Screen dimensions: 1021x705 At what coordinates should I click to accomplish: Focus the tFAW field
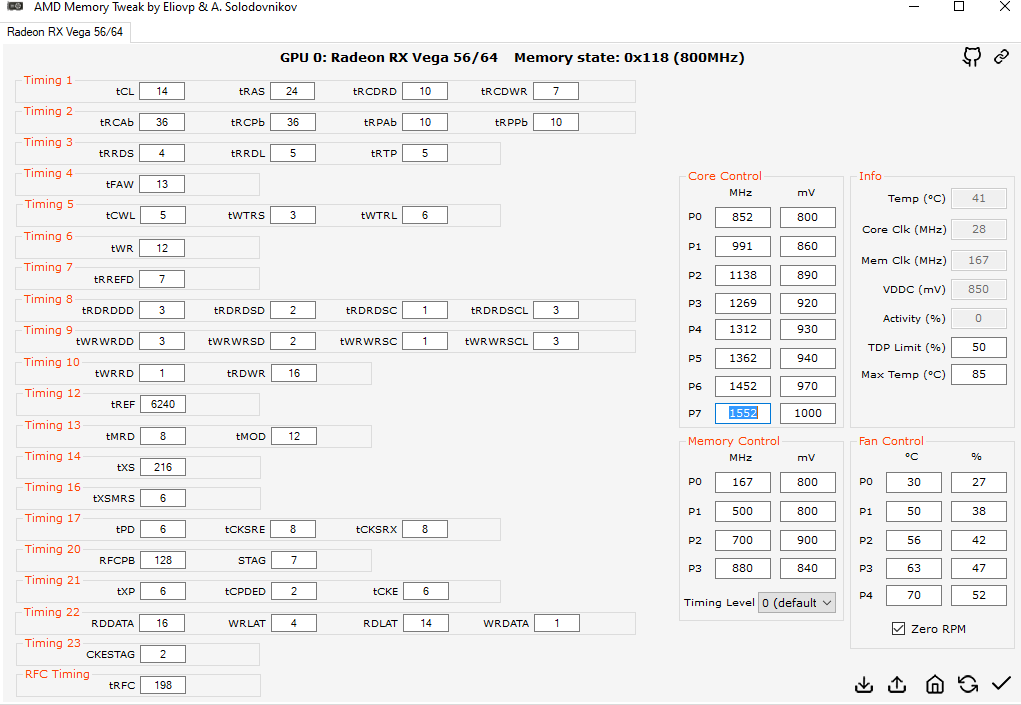[162, 184]
